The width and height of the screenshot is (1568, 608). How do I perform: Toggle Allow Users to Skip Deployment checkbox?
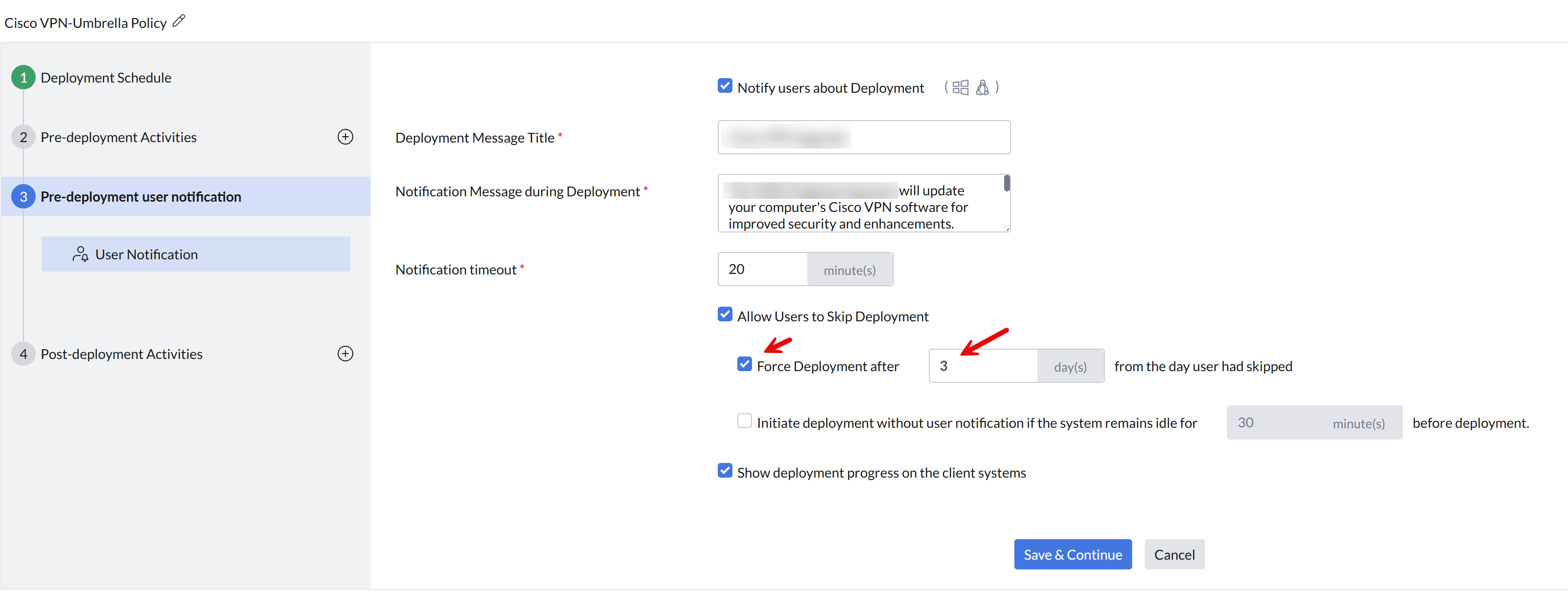click(724, 314)
